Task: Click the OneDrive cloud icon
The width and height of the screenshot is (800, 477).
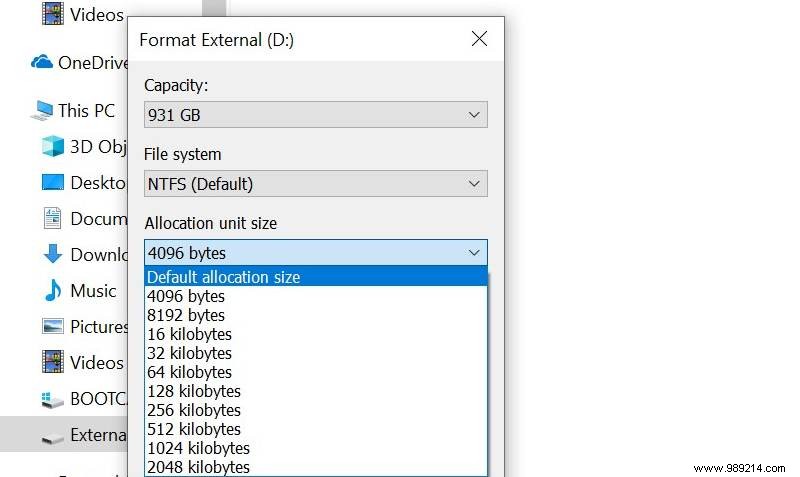Action: click(42, 62)
